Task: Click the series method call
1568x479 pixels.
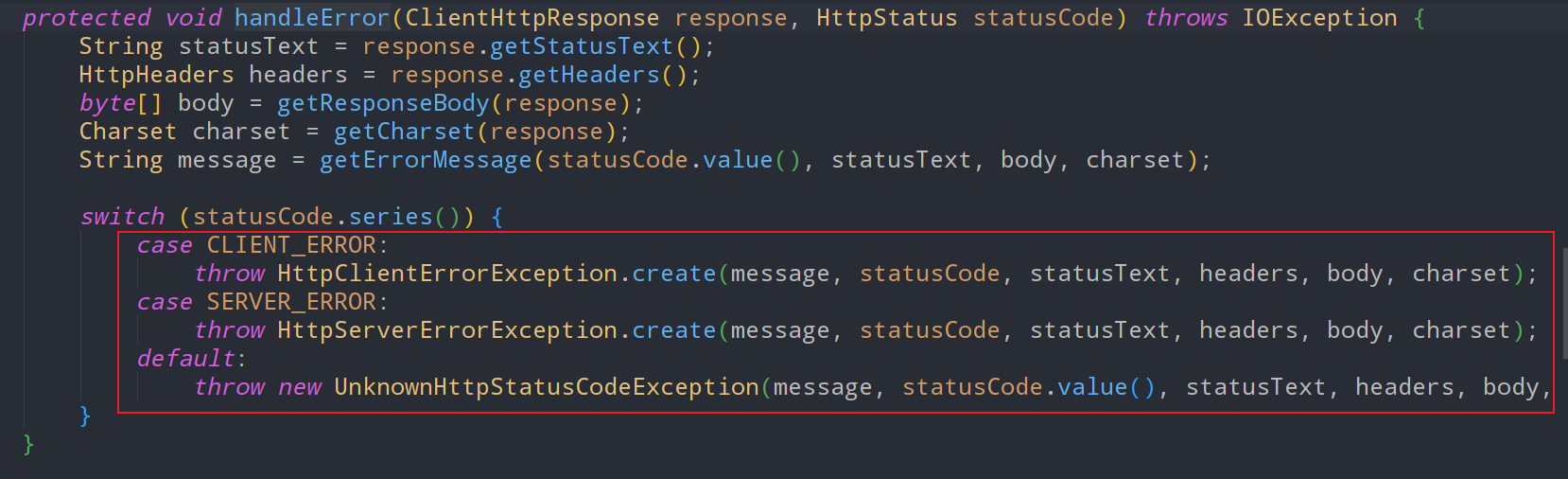Action: point(391,217)
